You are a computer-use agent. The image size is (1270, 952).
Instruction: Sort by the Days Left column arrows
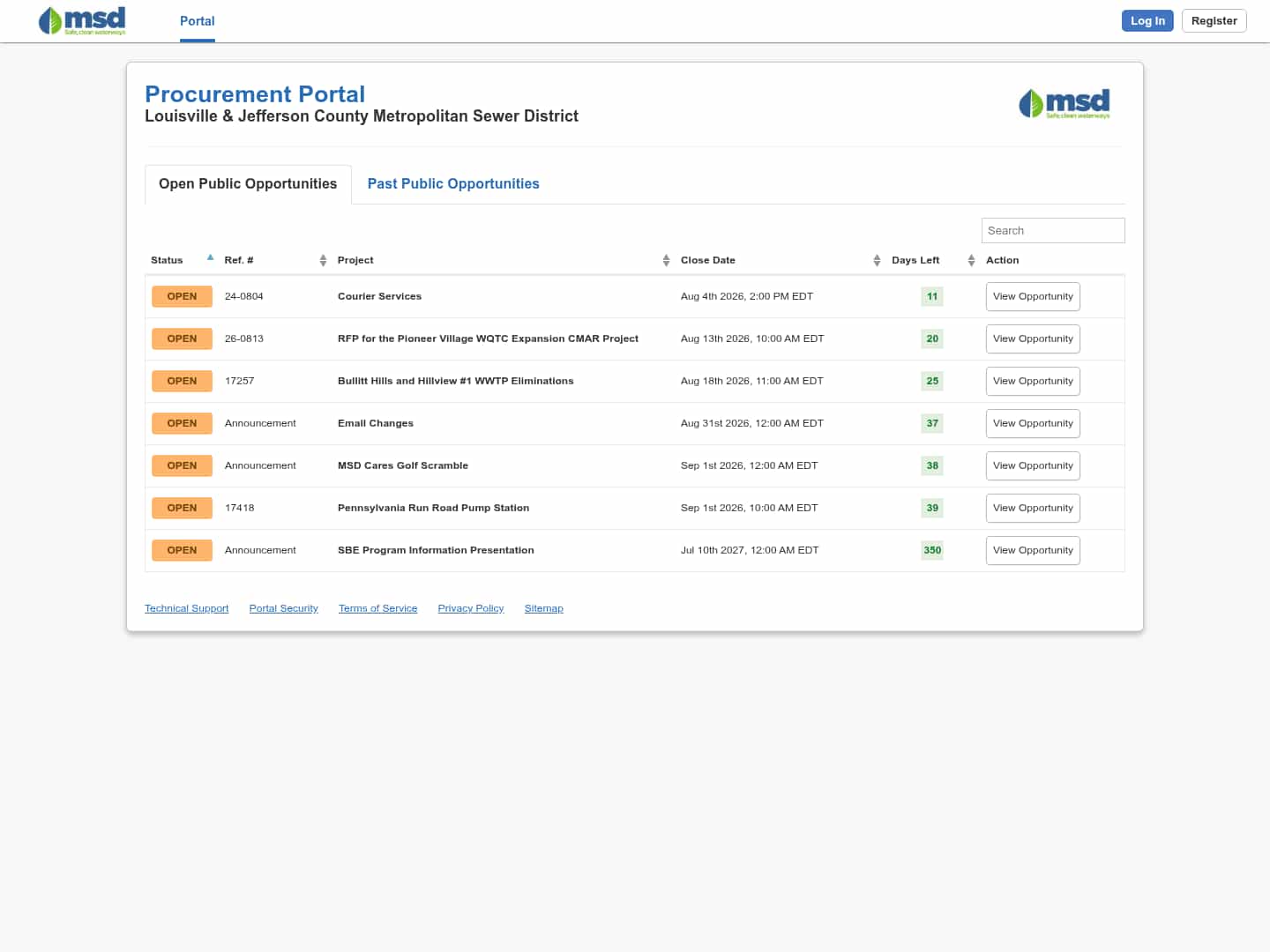[x=971, y=260]
